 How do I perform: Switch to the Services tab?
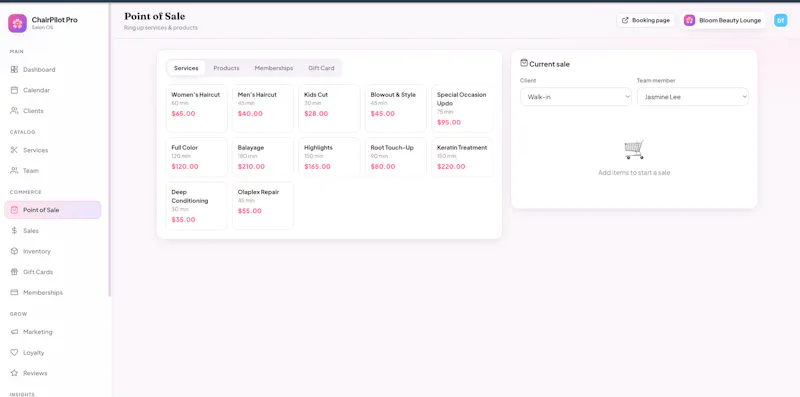click(x=186, y=68)
